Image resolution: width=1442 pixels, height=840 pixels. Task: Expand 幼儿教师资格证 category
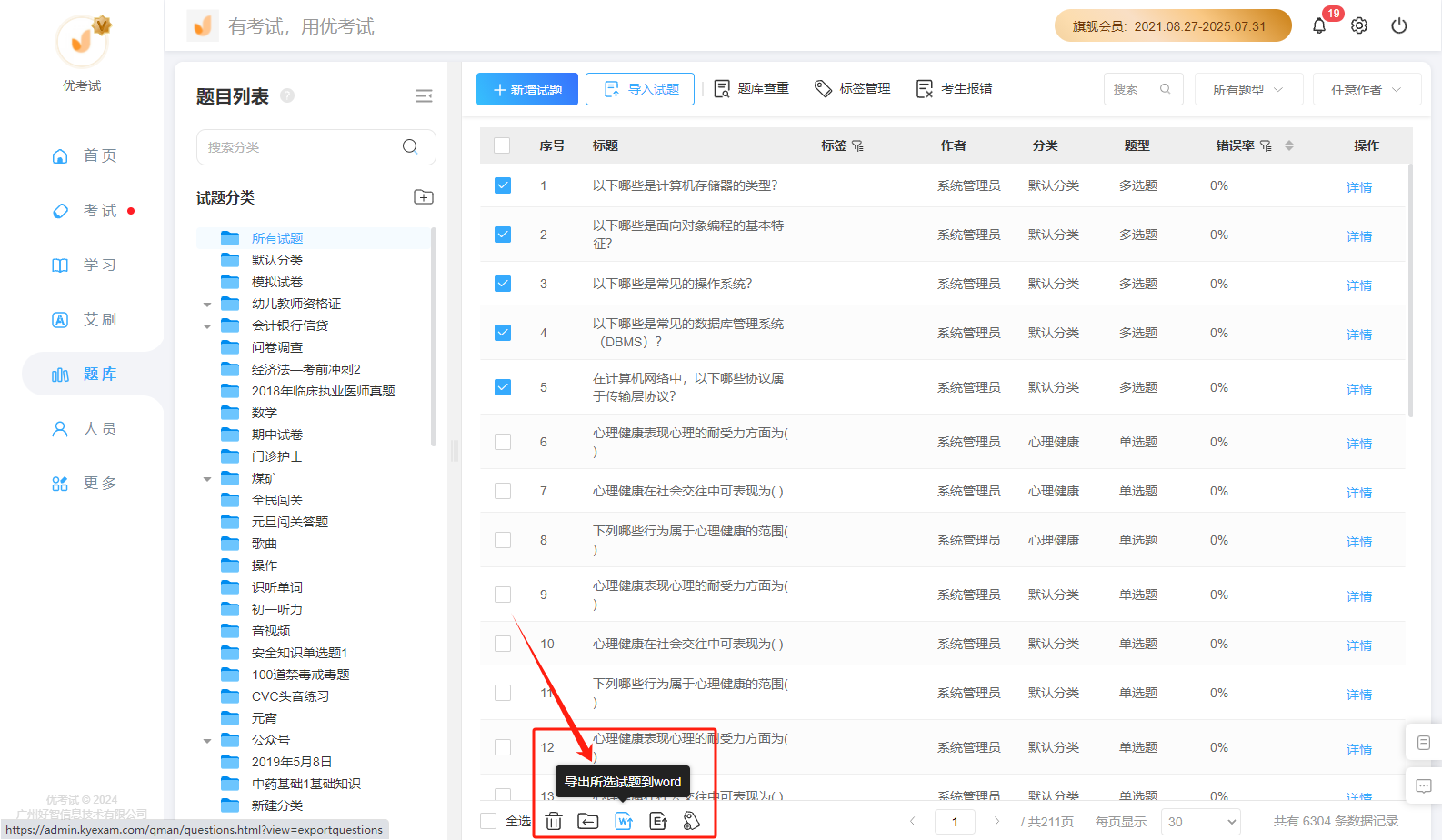click(x=207, y=305)
